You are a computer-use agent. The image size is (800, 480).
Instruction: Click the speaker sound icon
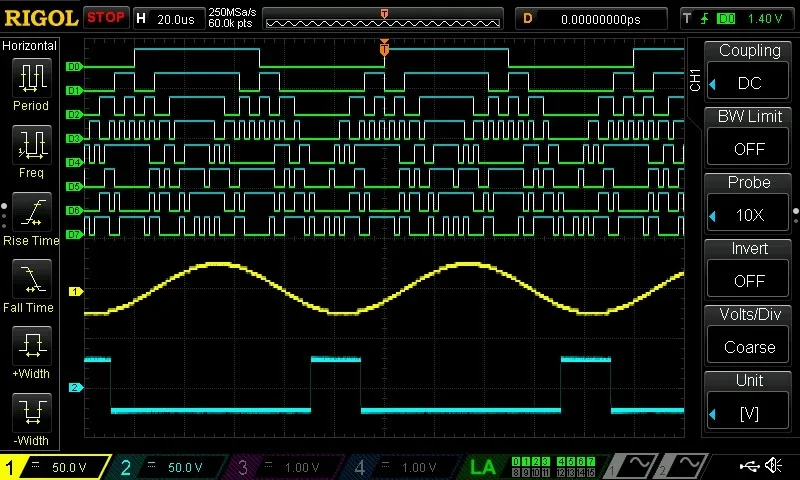click(x=773, y=466)
